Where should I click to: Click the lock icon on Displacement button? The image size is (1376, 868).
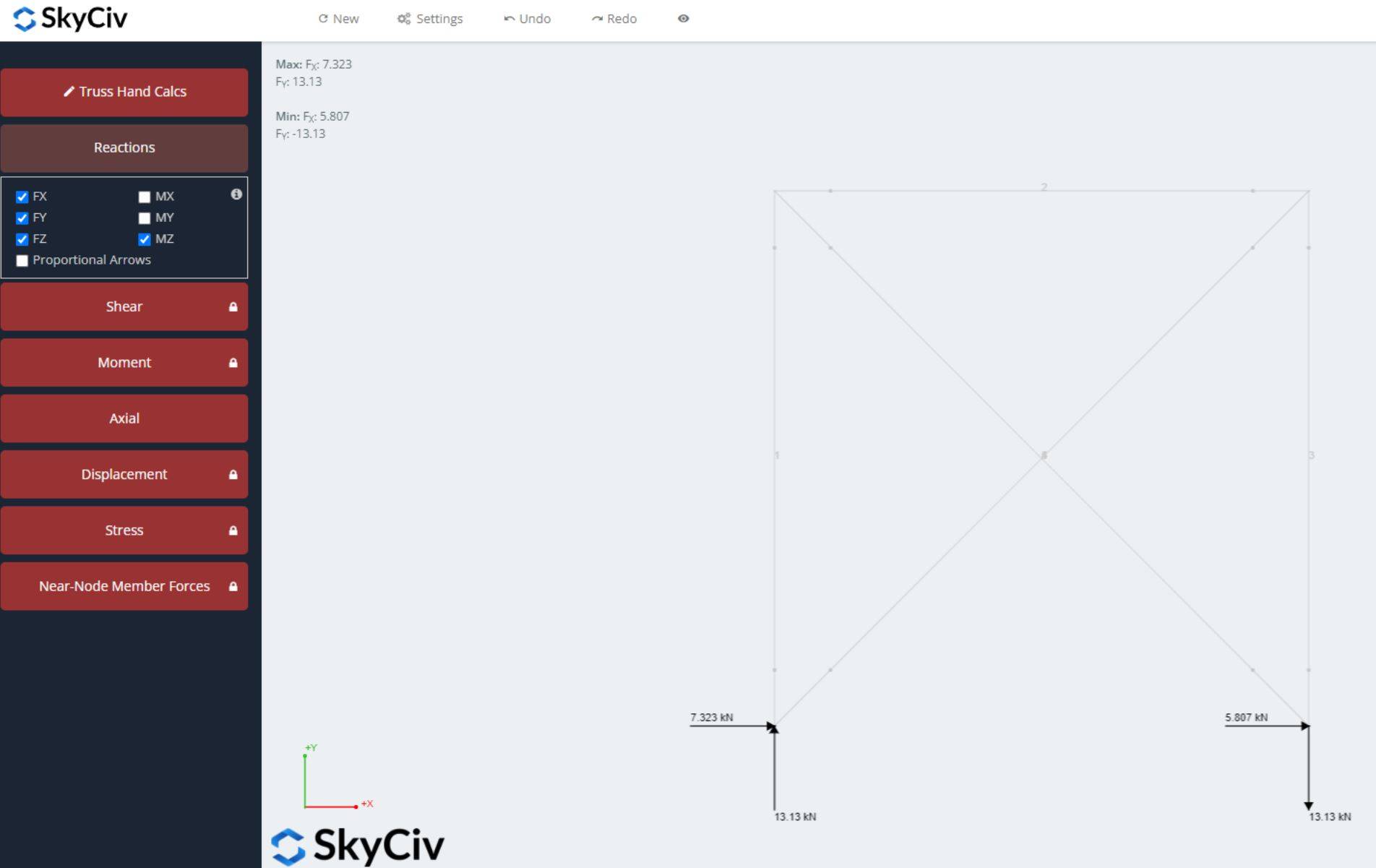(233, 475)
